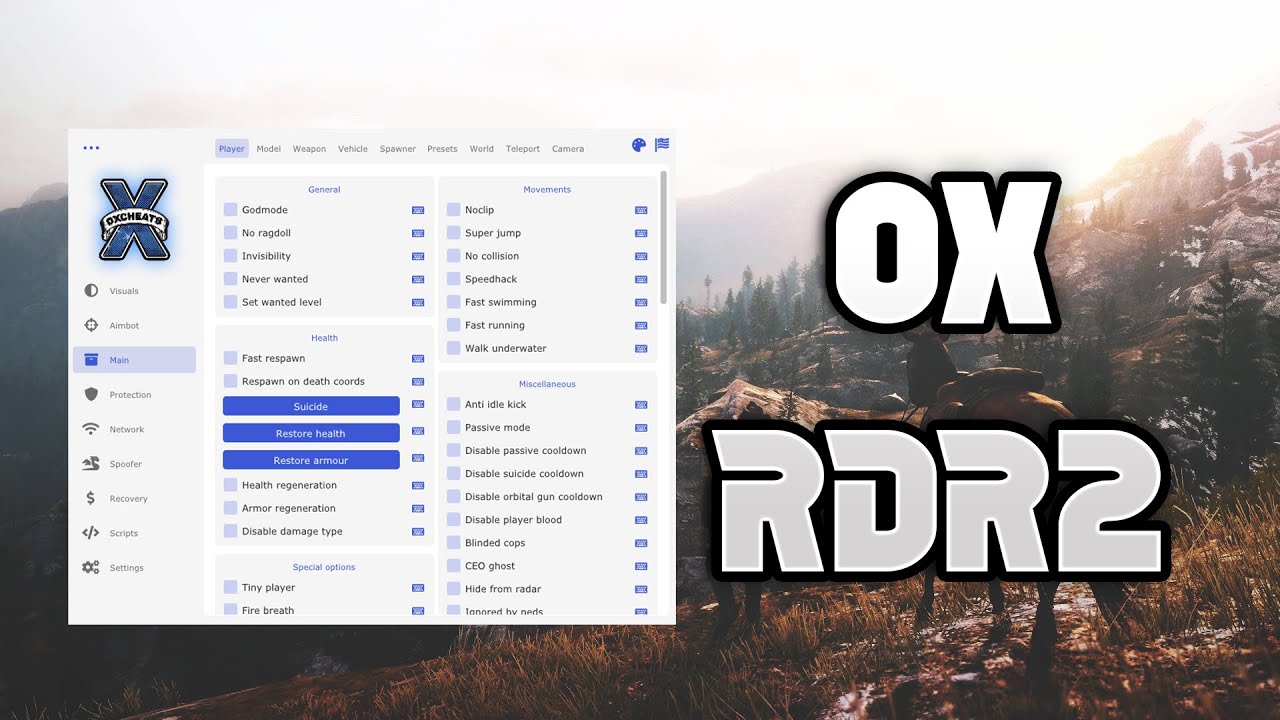Open Visuals section in sidebar
1280x720 pixels.
coord(134,291)
